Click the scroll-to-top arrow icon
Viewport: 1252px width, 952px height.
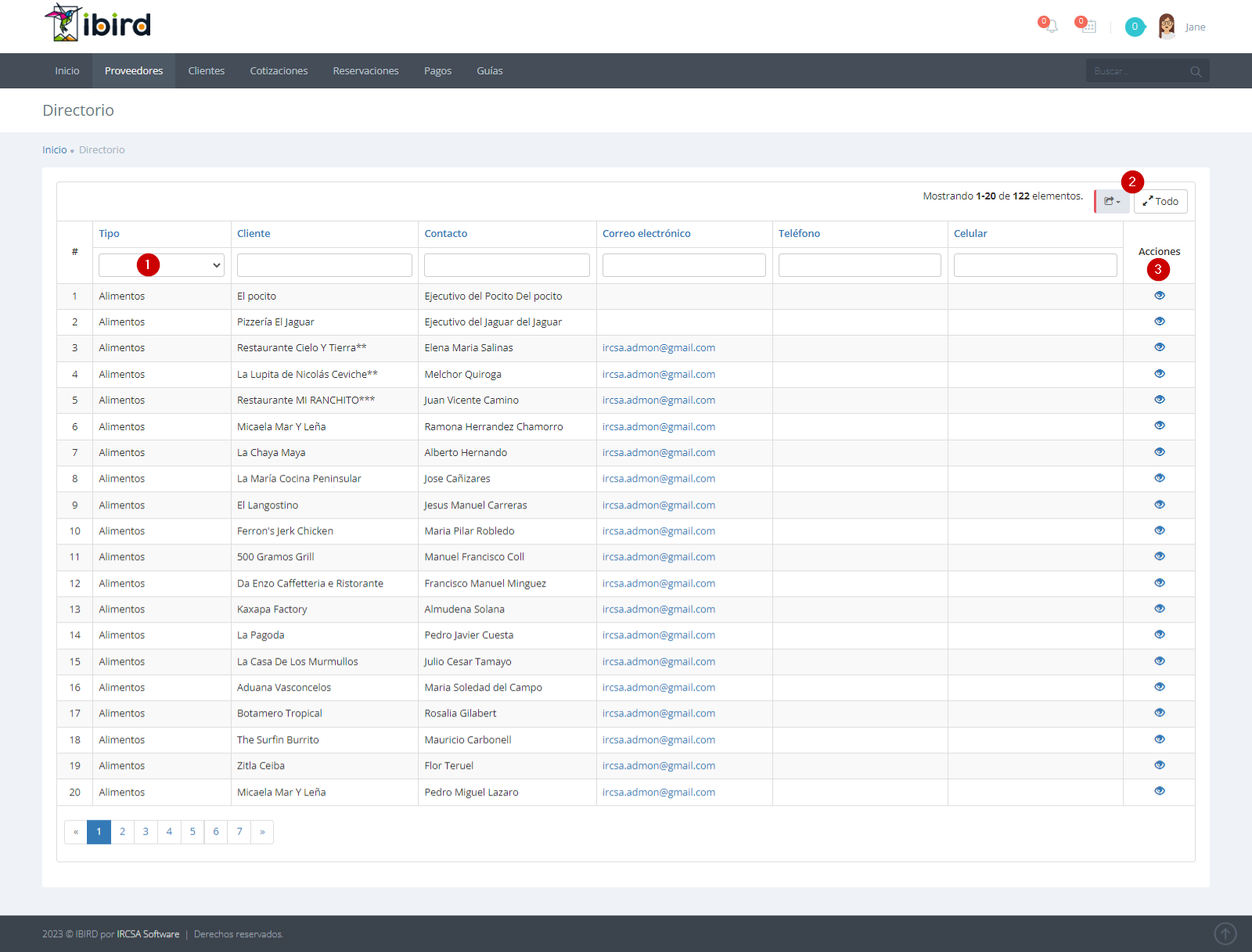(1225, 933)
